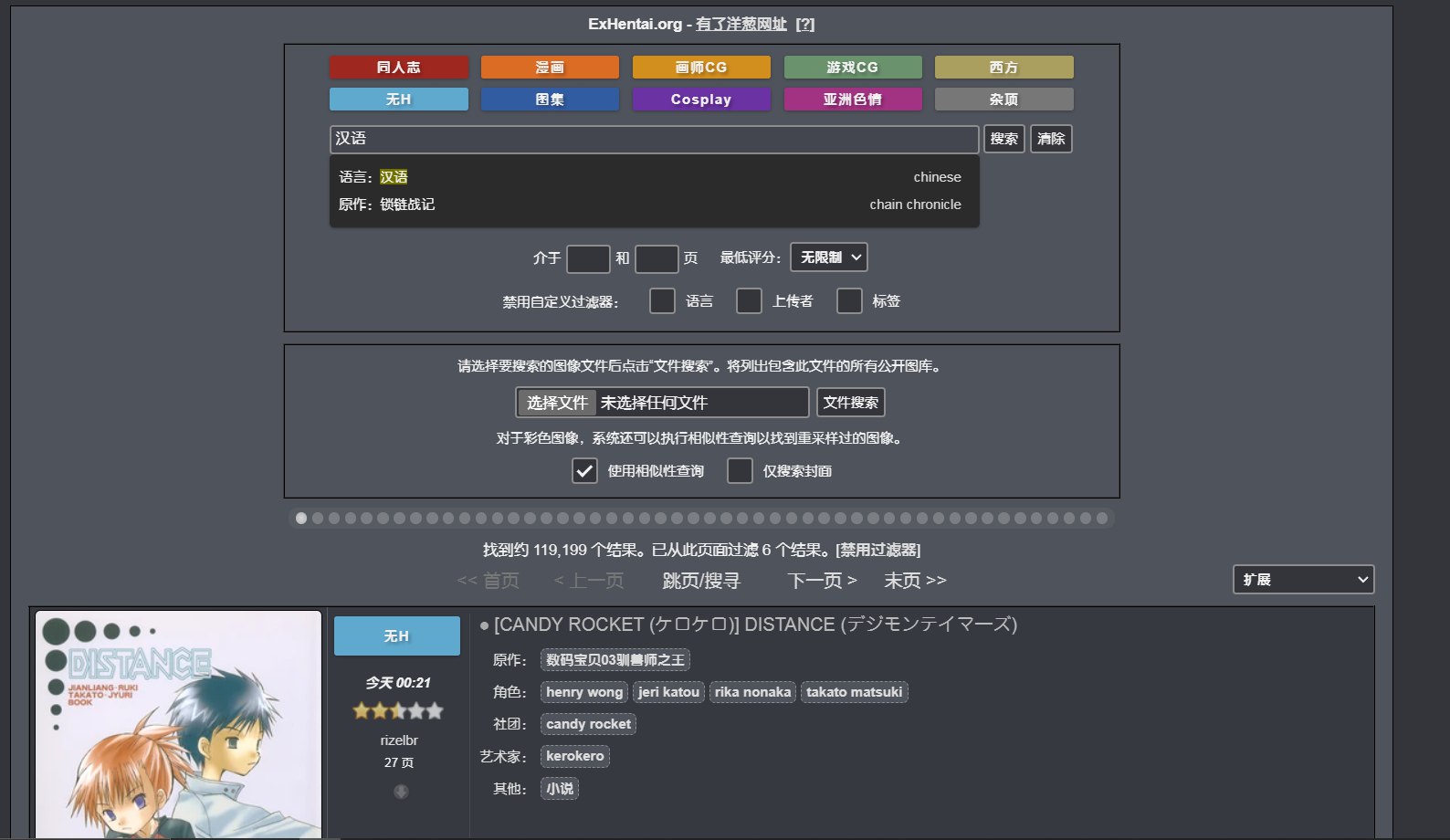Check the 标签 custom filter disable box

coord(849,300)
